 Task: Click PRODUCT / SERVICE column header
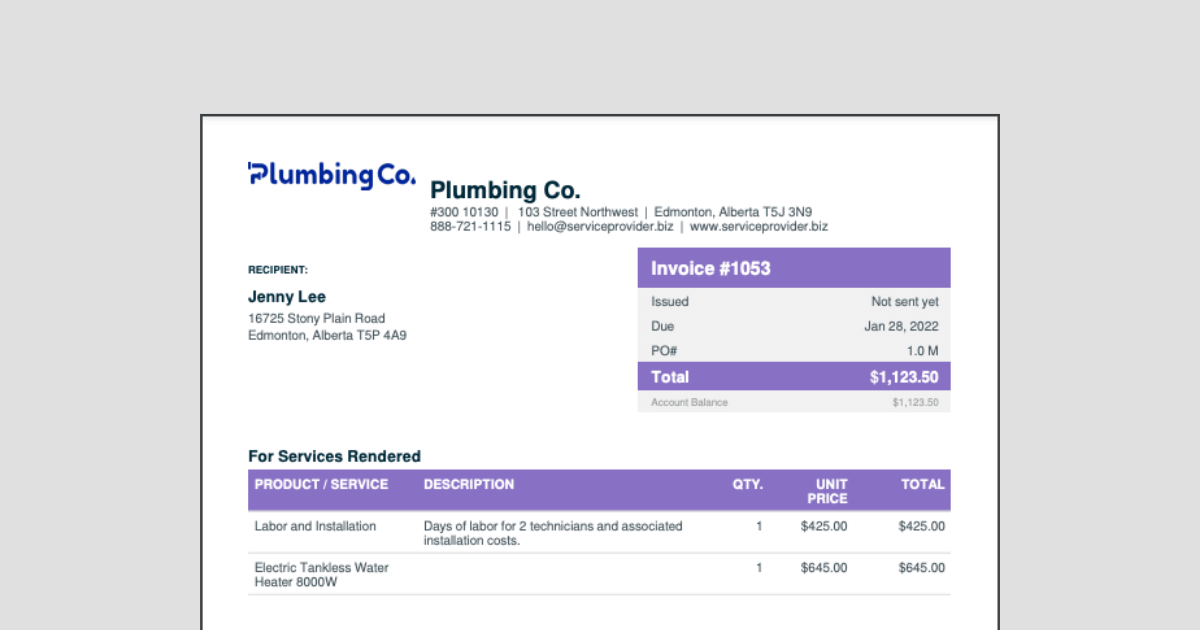coord(321,484)
